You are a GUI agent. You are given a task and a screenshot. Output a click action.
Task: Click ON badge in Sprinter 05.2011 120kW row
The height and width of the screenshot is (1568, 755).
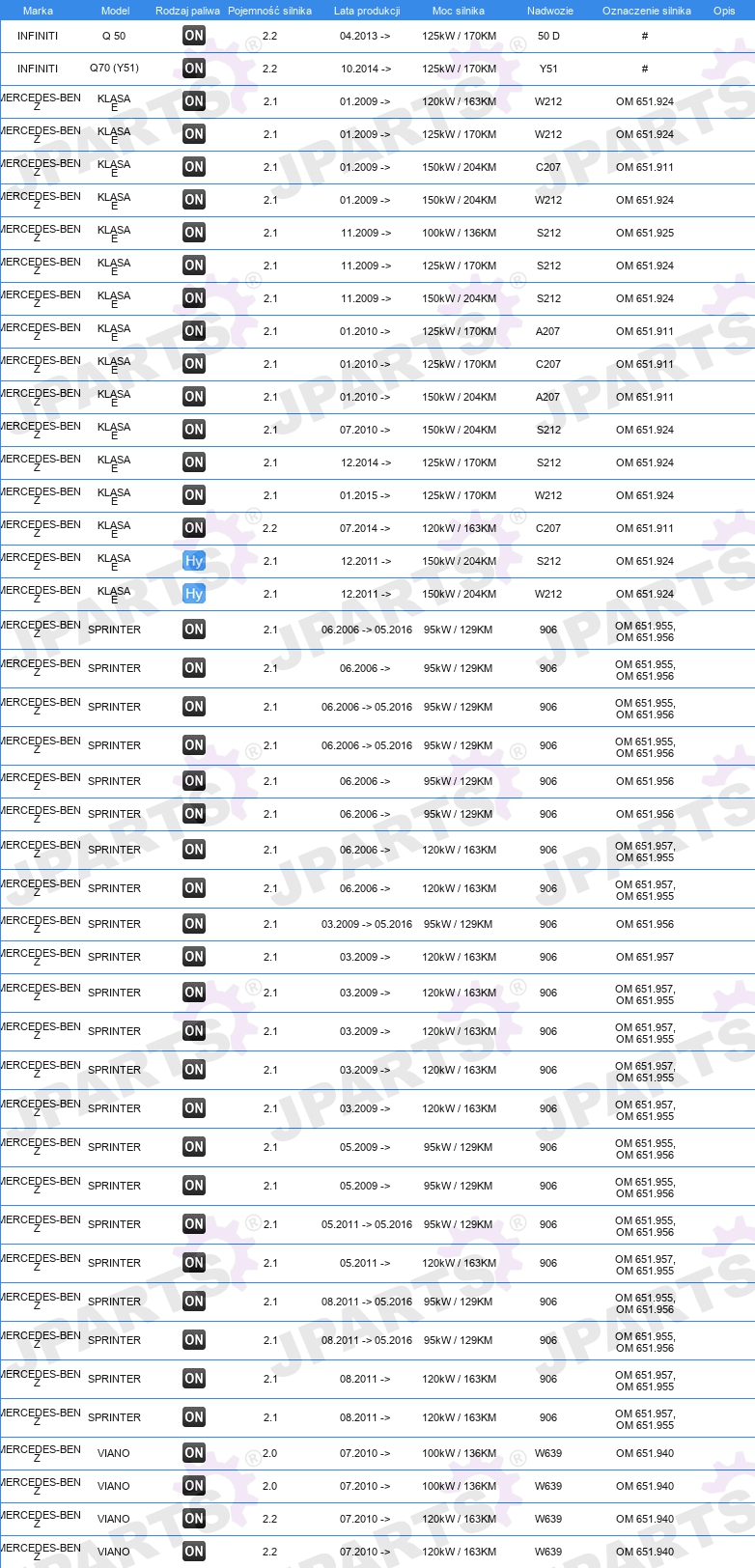[194, 1263]
